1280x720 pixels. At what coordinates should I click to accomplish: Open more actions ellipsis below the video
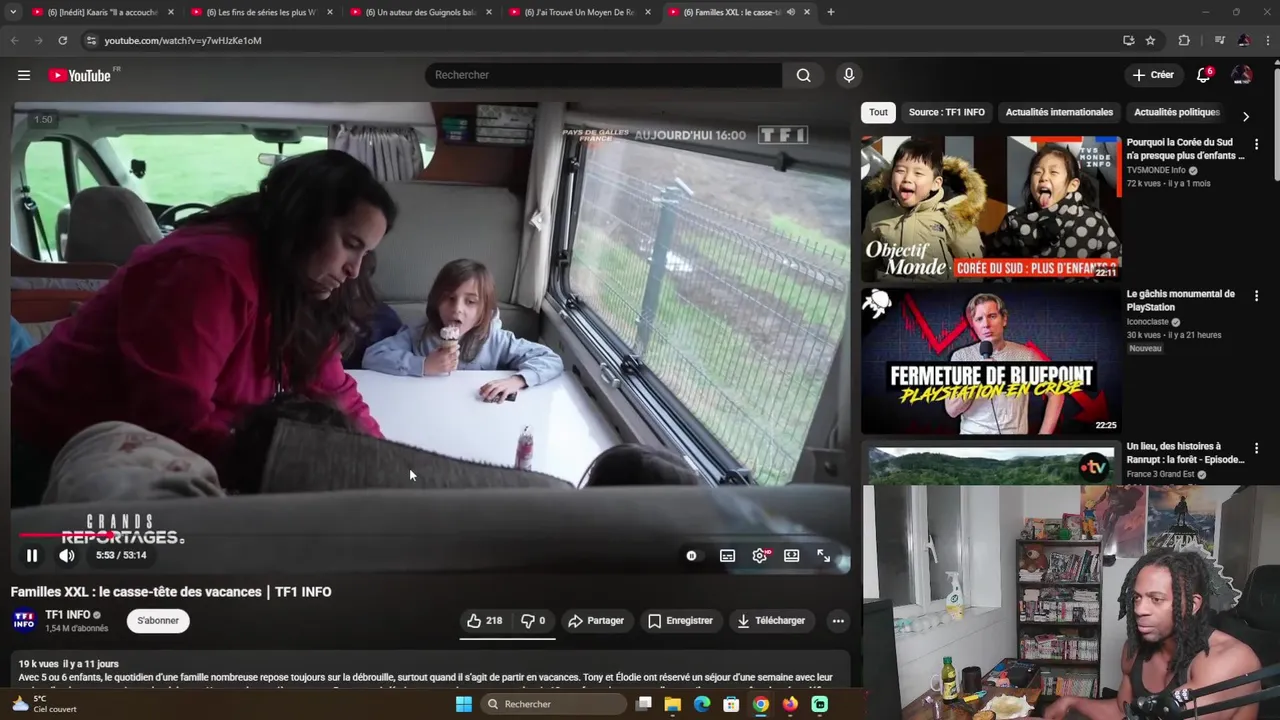click(838, 621)
